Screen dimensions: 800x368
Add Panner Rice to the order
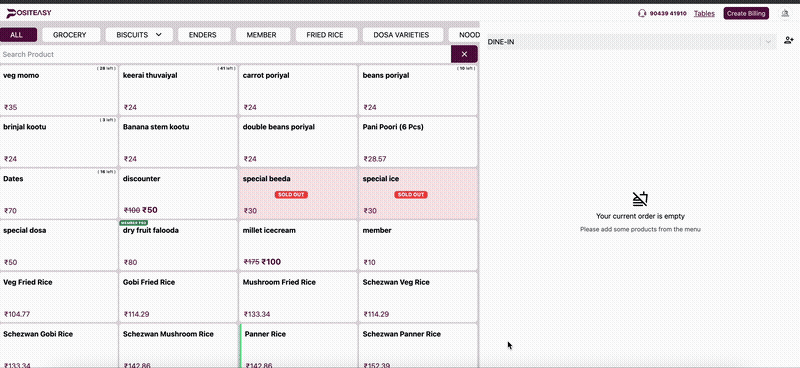click(x=298, y=346)
